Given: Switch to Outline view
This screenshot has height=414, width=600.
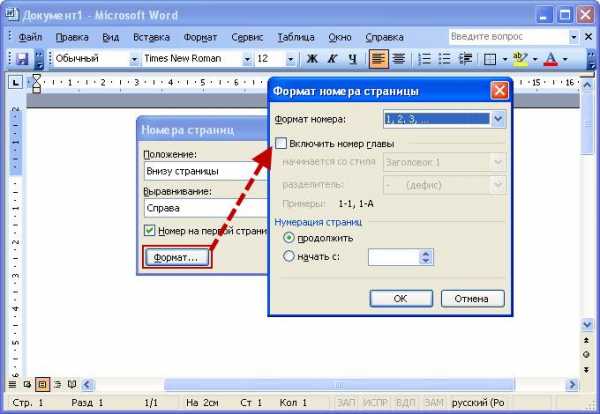Looking at the screenshot, I should coord(57,384).
